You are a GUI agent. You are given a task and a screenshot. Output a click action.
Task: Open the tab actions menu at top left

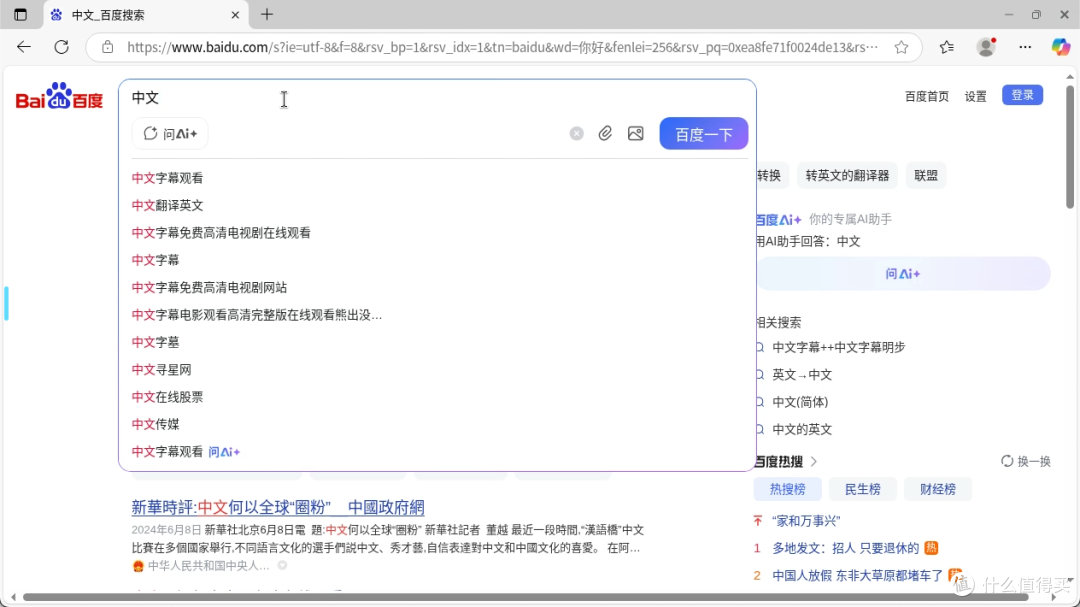tap(20, 14)
